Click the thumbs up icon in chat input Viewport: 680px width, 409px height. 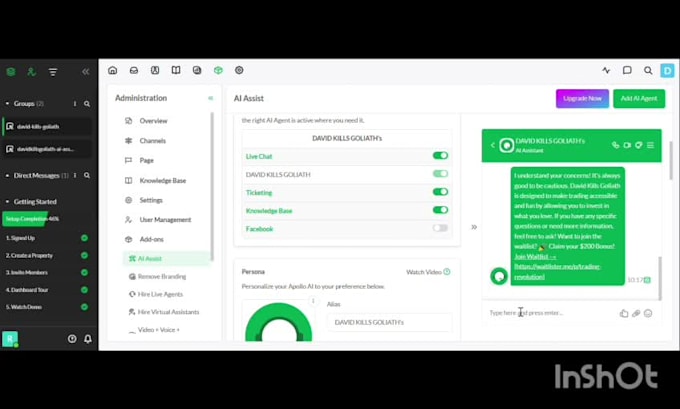click(624, 313)
